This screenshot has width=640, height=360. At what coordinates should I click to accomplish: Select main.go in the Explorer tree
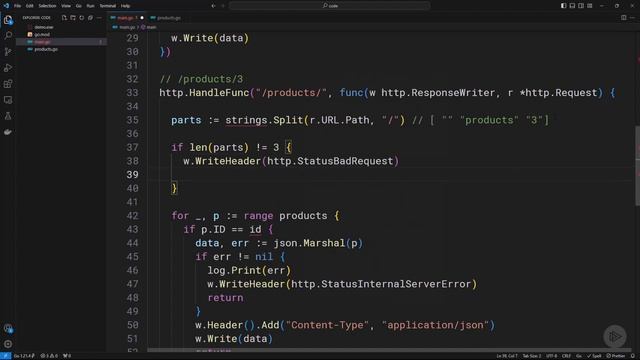(x=61, y=42)
